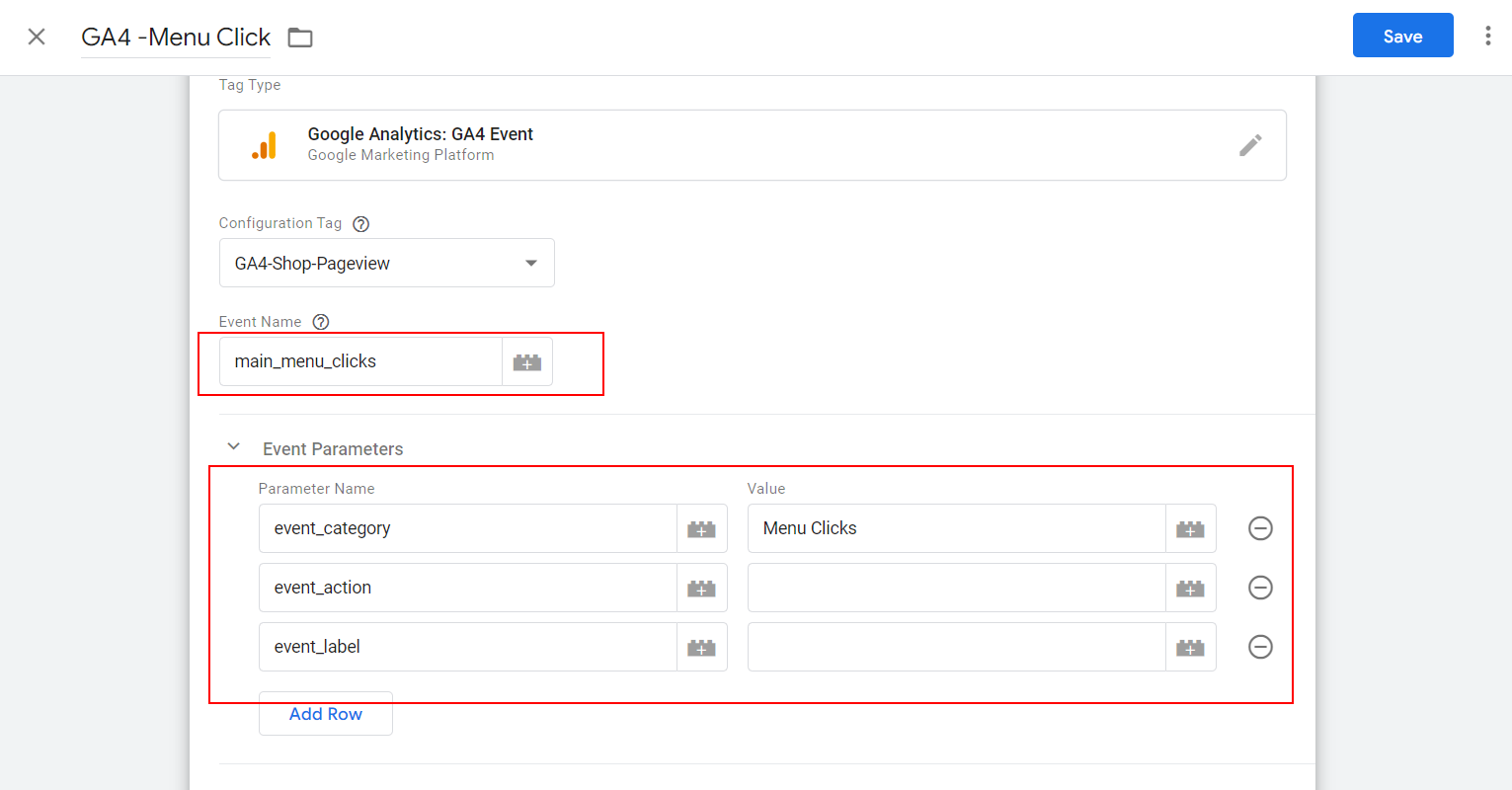The height and width of the screenshot is (790, 1512).
Task: Collapse the Event Parameters section
Action: [234, 447]
